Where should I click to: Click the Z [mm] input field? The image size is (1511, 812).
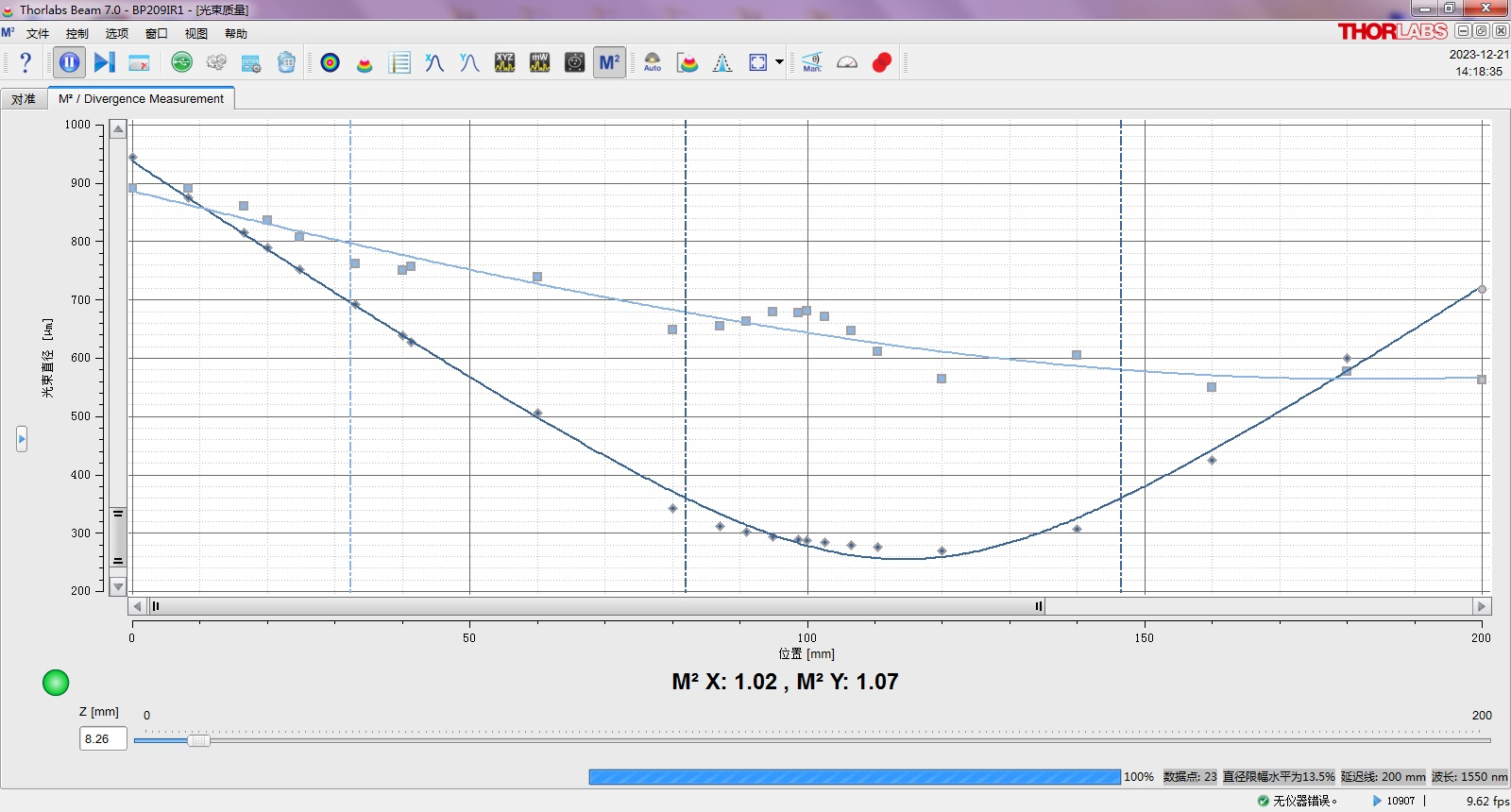click(x=103, y=739)
